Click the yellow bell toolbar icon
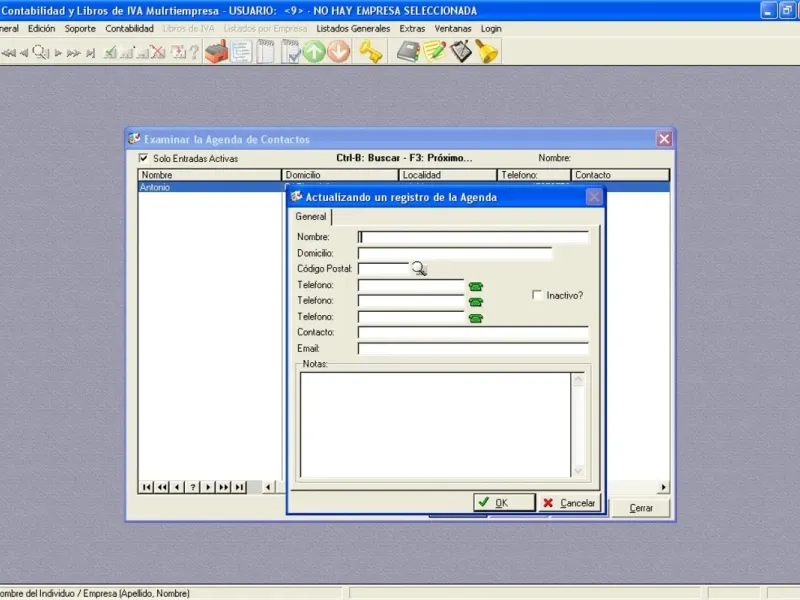 click(x=487, y=52)
